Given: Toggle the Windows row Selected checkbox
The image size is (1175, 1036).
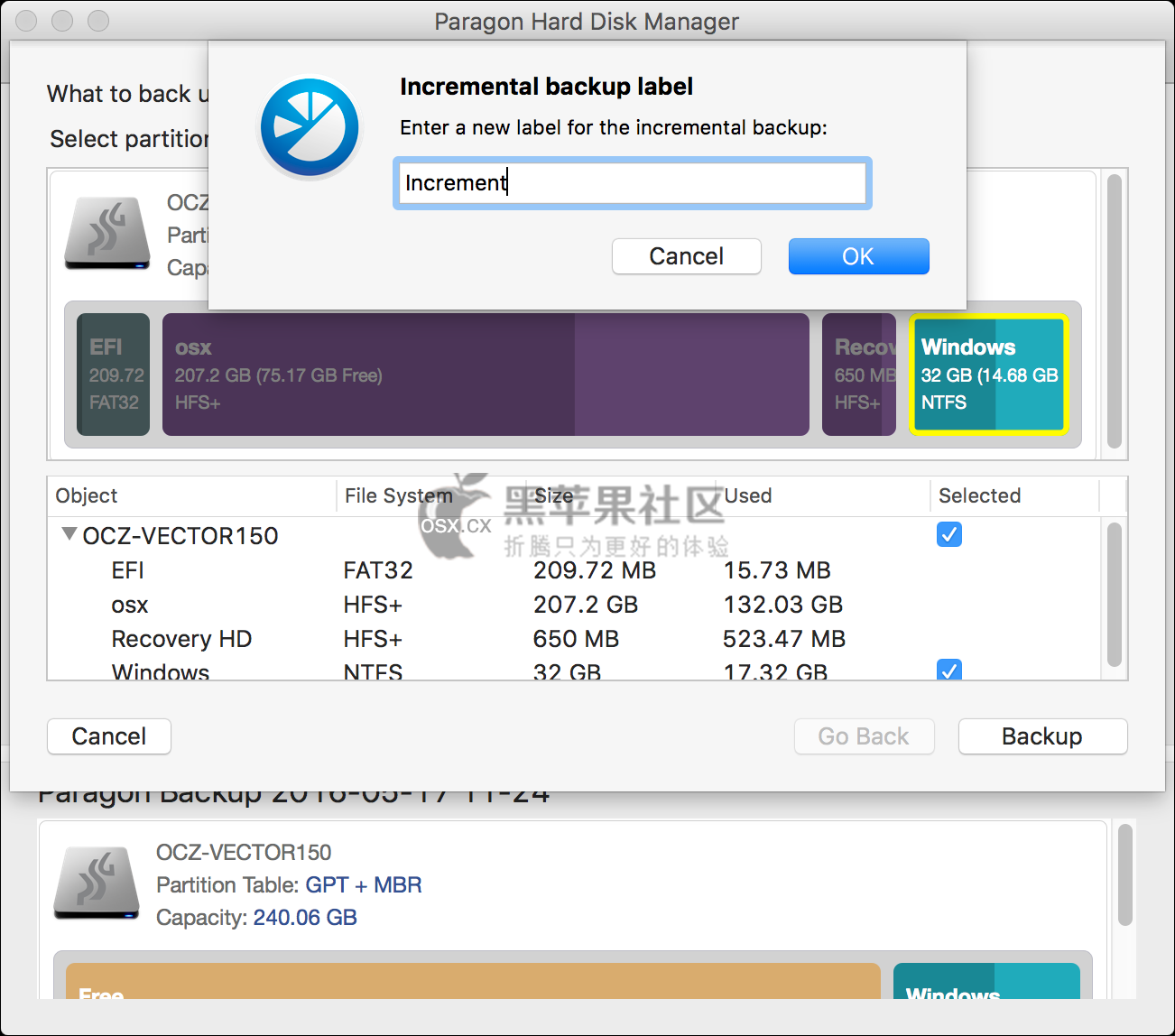Looking at the screenshot, I should [949, 670].
